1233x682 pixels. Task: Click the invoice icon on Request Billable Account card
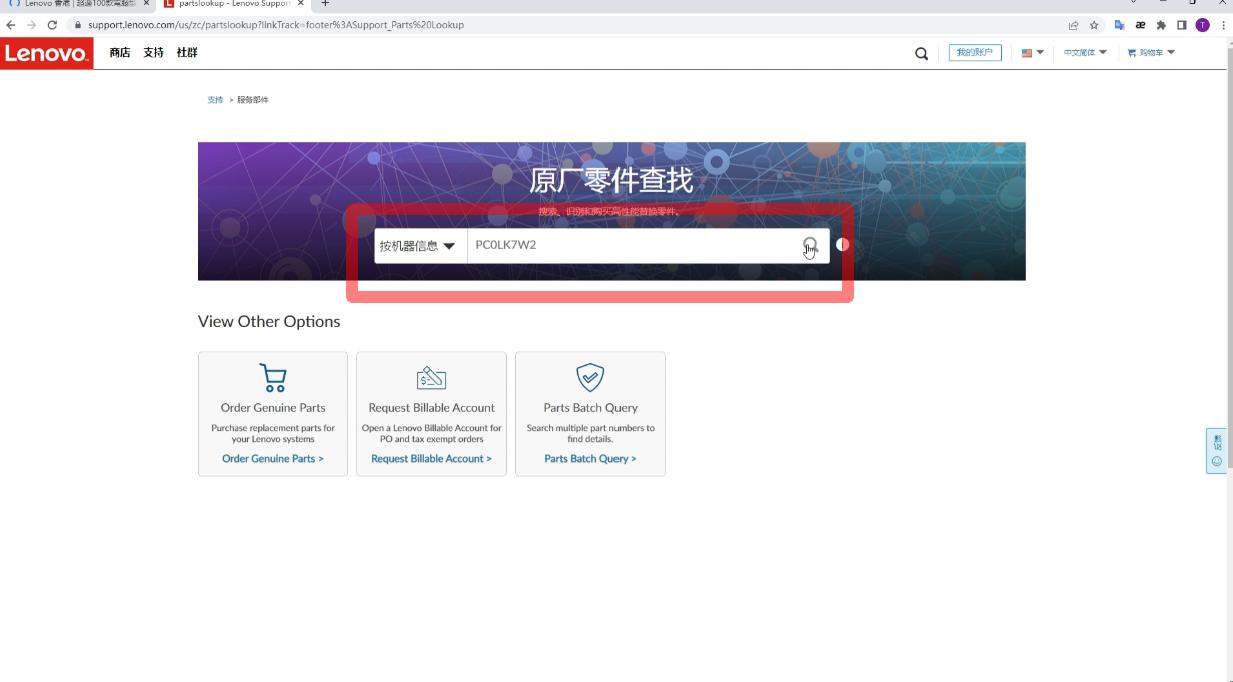tap(431, 377)
